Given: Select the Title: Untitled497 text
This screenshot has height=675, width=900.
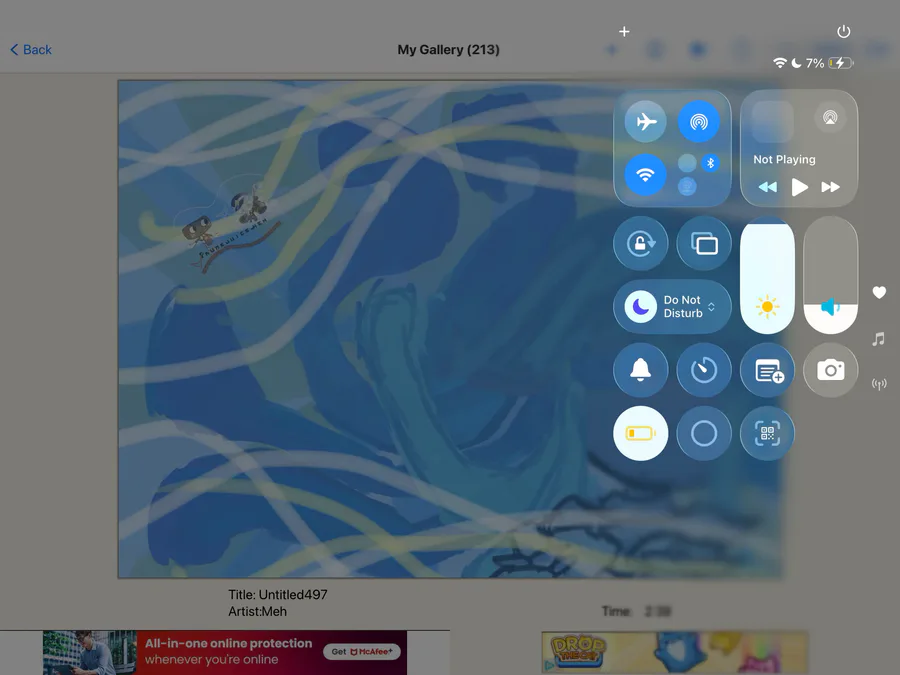Looking at the screenshot, I should click(278, 595).
